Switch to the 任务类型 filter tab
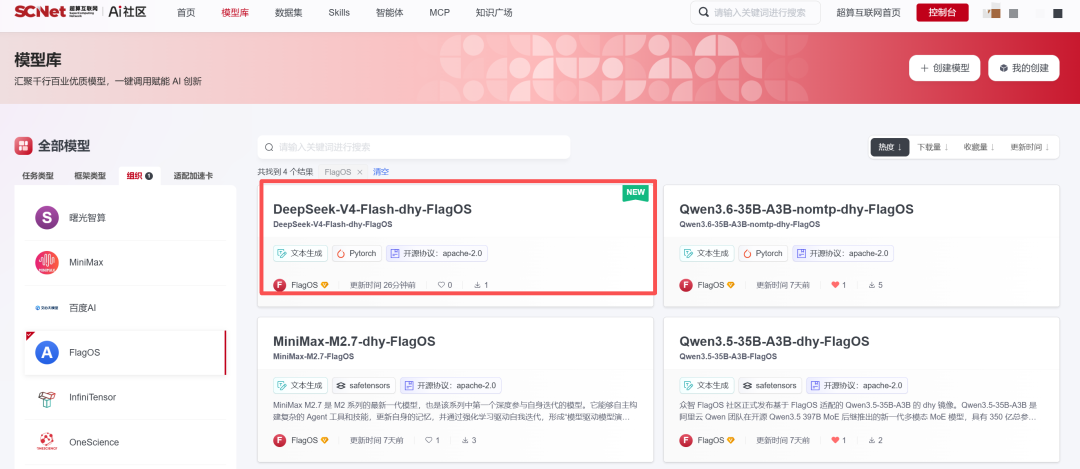The height and width of the screenshot is (469, 1080). pyautogui.click(x=38, y=176)
